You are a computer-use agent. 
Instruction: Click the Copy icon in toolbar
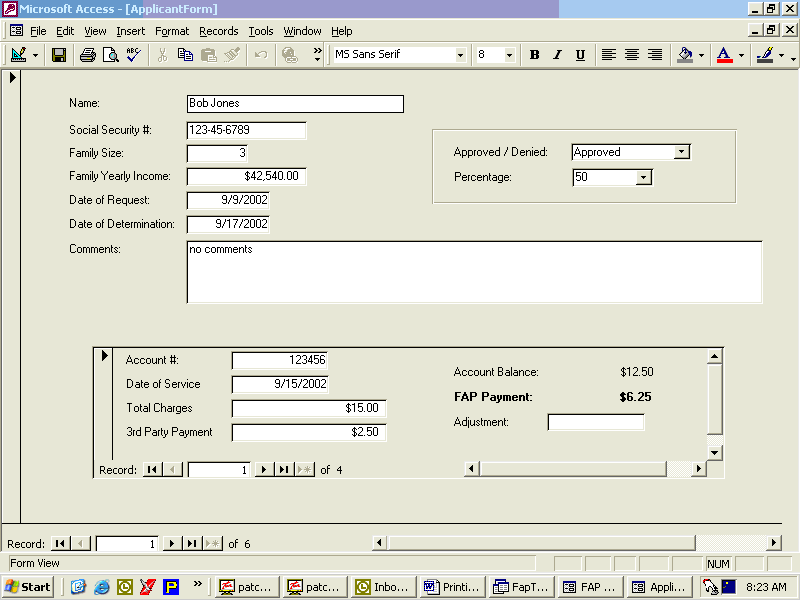tap(185, 55)
